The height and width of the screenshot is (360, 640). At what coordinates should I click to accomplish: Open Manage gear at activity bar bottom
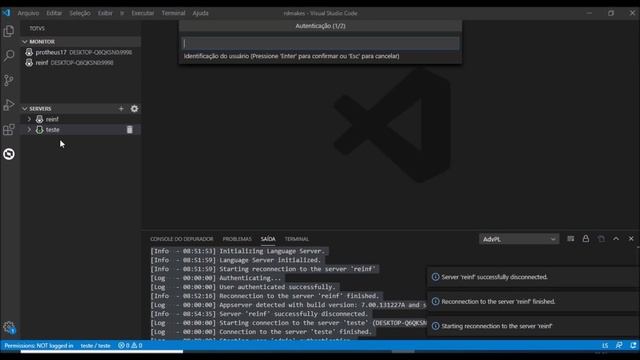click(9, 327)
